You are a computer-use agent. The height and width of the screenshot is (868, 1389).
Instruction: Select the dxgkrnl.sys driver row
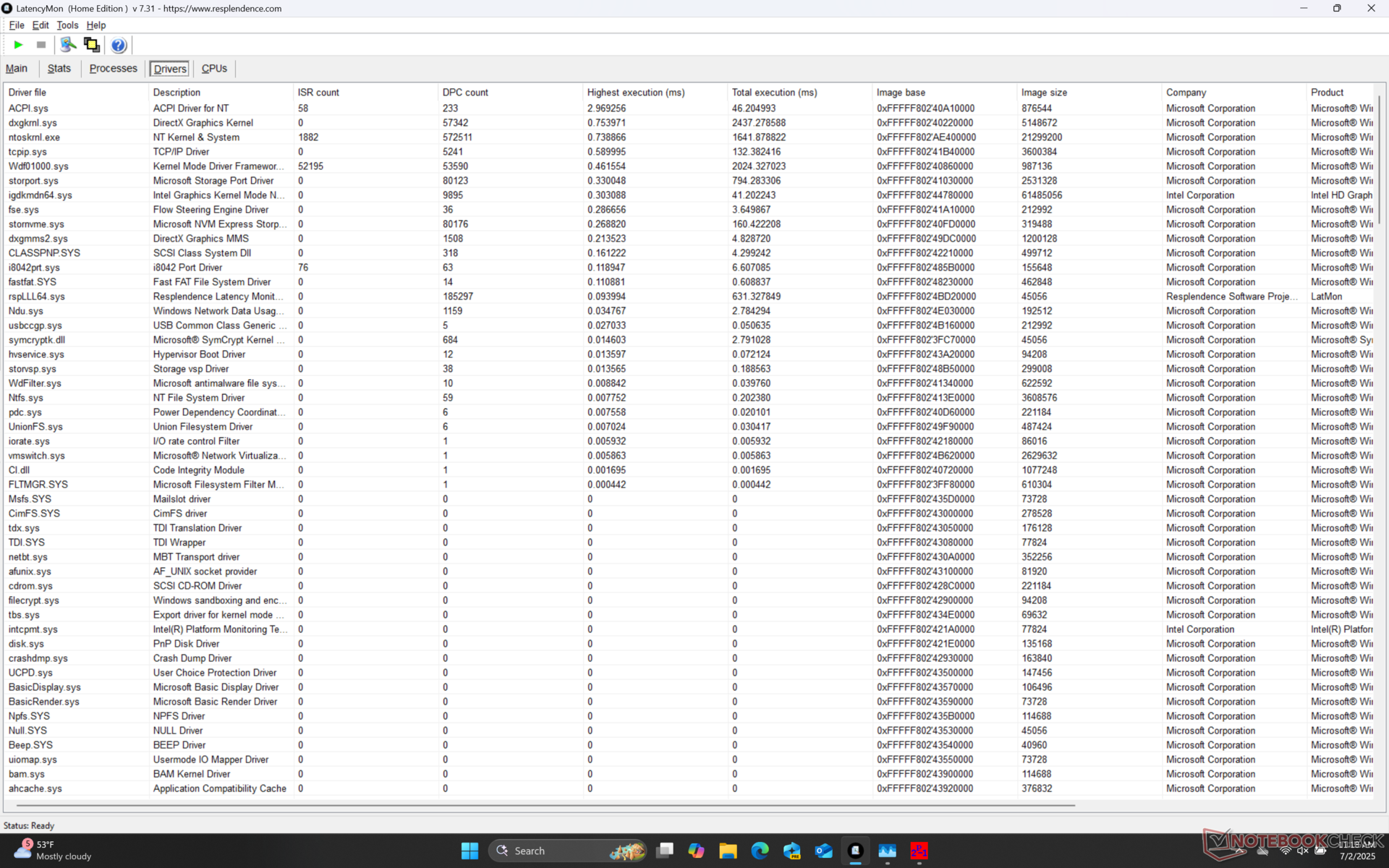[689, 123]
